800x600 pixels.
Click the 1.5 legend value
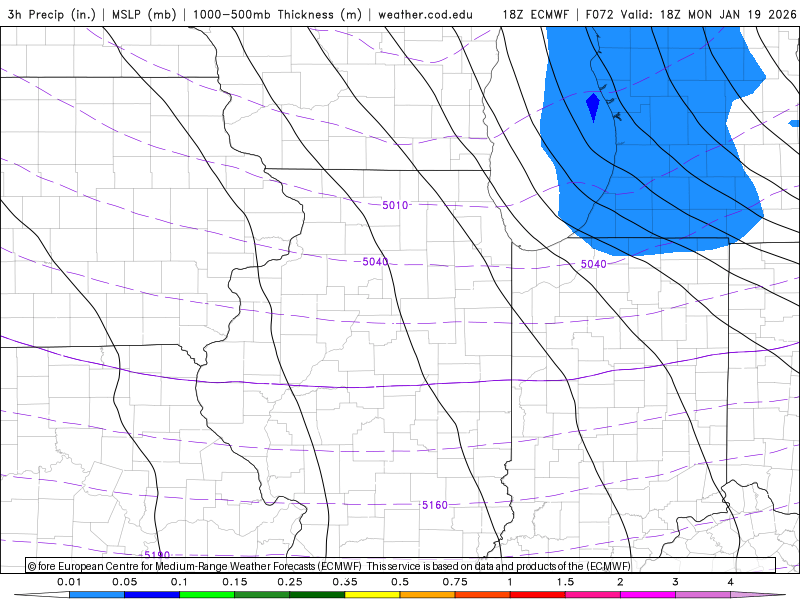pyautogui.click(x=565, y=582)
